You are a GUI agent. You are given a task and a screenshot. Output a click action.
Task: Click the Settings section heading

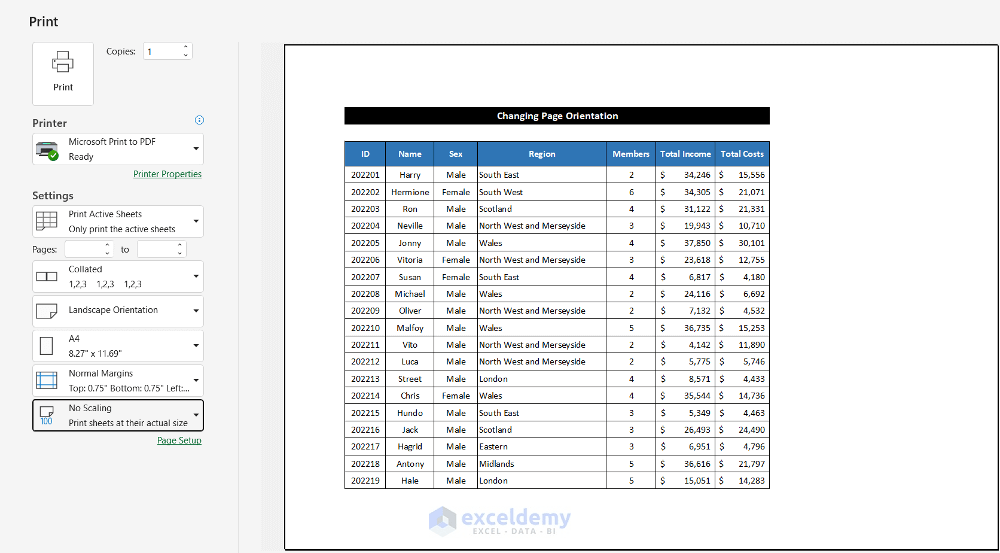pos(53,196)
